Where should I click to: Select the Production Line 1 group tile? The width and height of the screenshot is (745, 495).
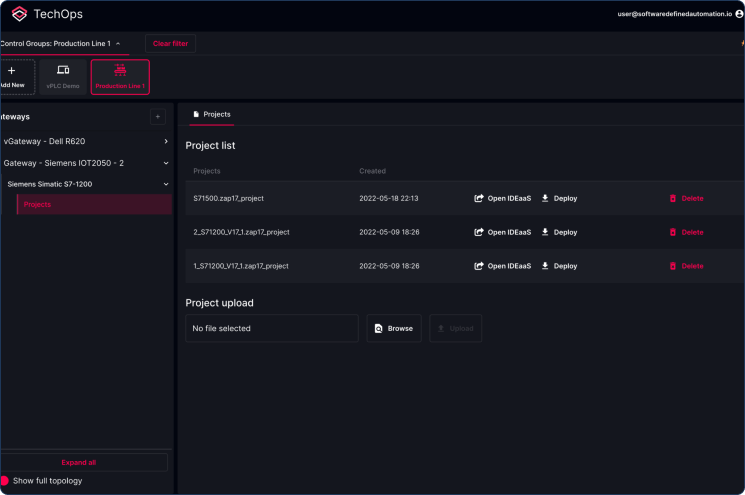tap(120, 77)
